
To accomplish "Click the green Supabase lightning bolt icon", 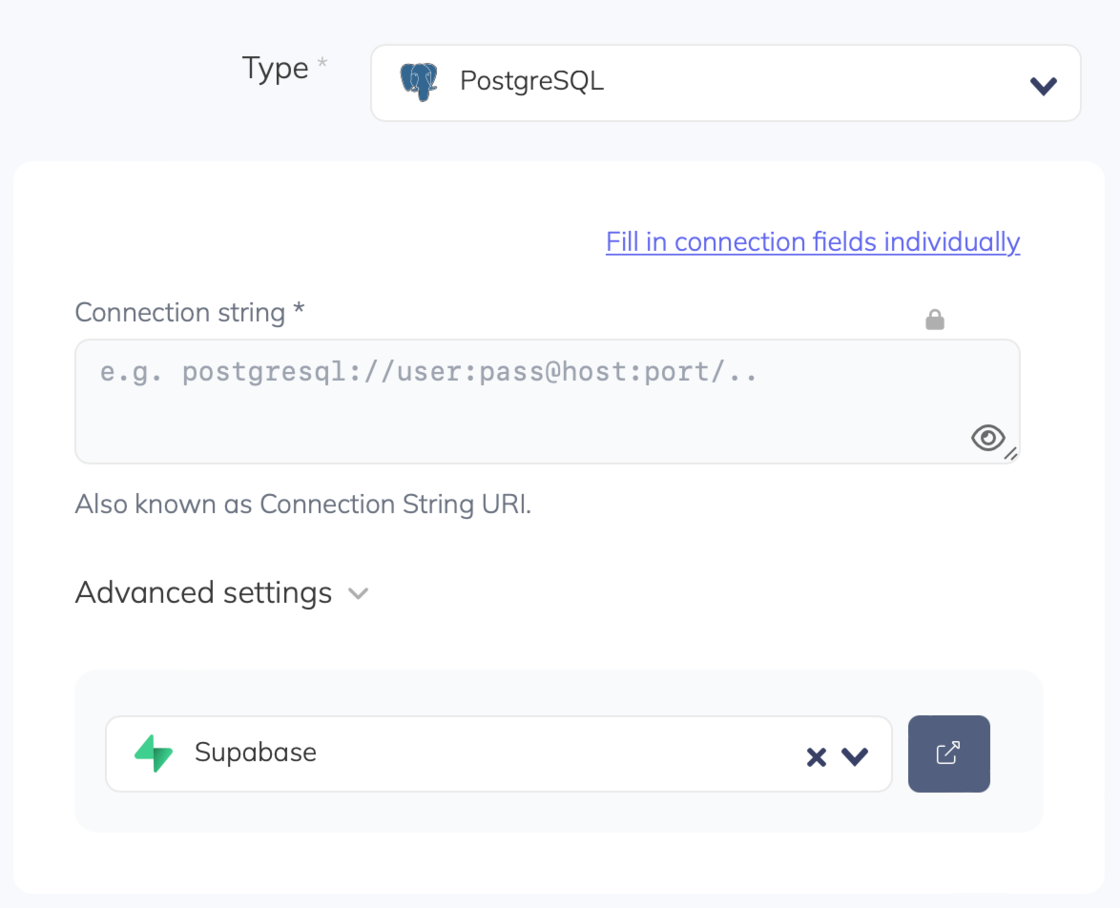I will (x=154, y=753).
